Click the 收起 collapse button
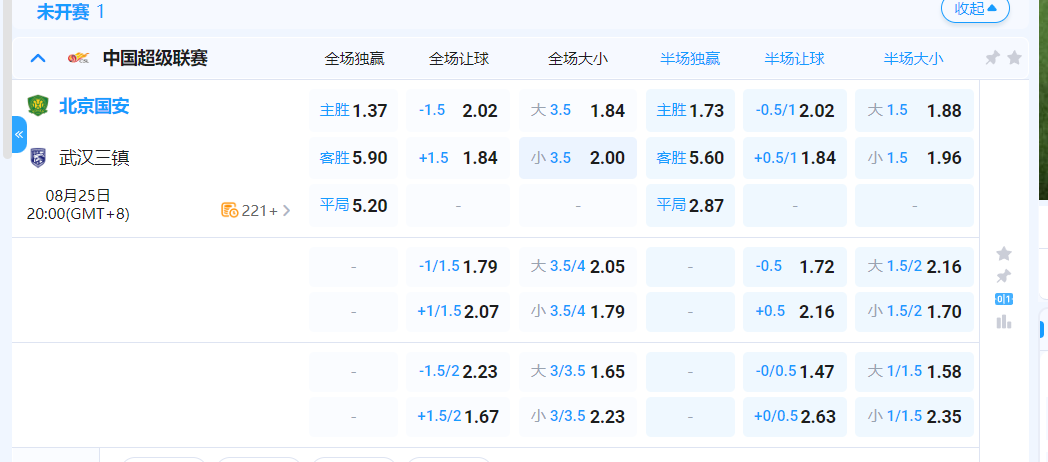The height and width of the screenshot is (462, 1048). [975, 9]
